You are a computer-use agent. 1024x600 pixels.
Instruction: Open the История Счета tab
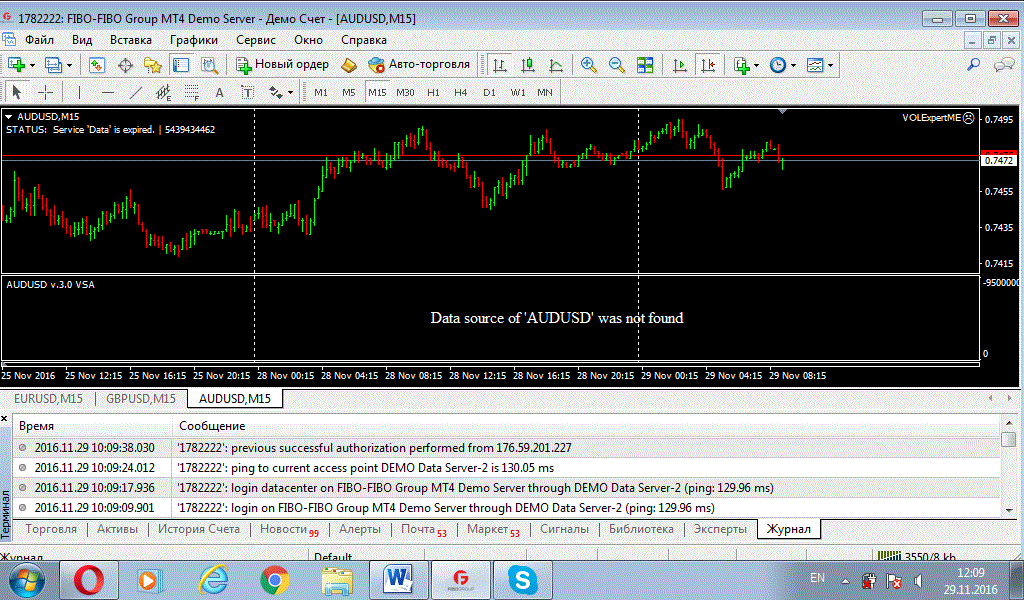[x=199, y=529]
